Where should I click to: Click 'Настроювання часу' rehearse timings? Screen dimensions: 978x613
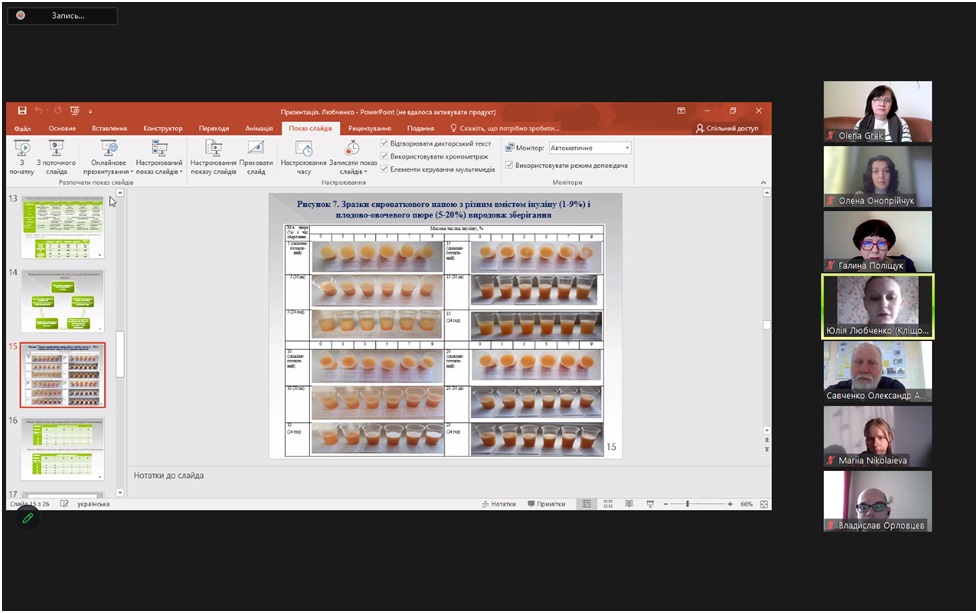(x=303, y=157)
